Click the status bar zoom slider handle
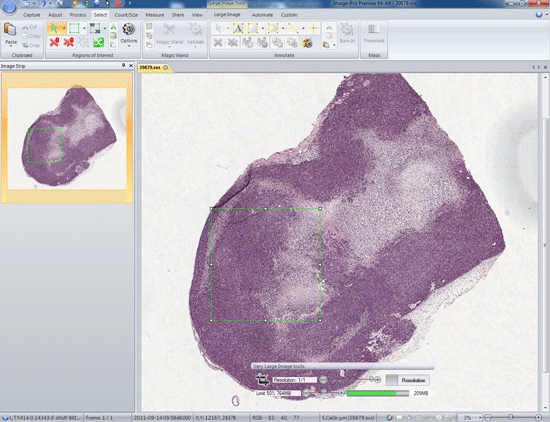 [x=511, y=417]
